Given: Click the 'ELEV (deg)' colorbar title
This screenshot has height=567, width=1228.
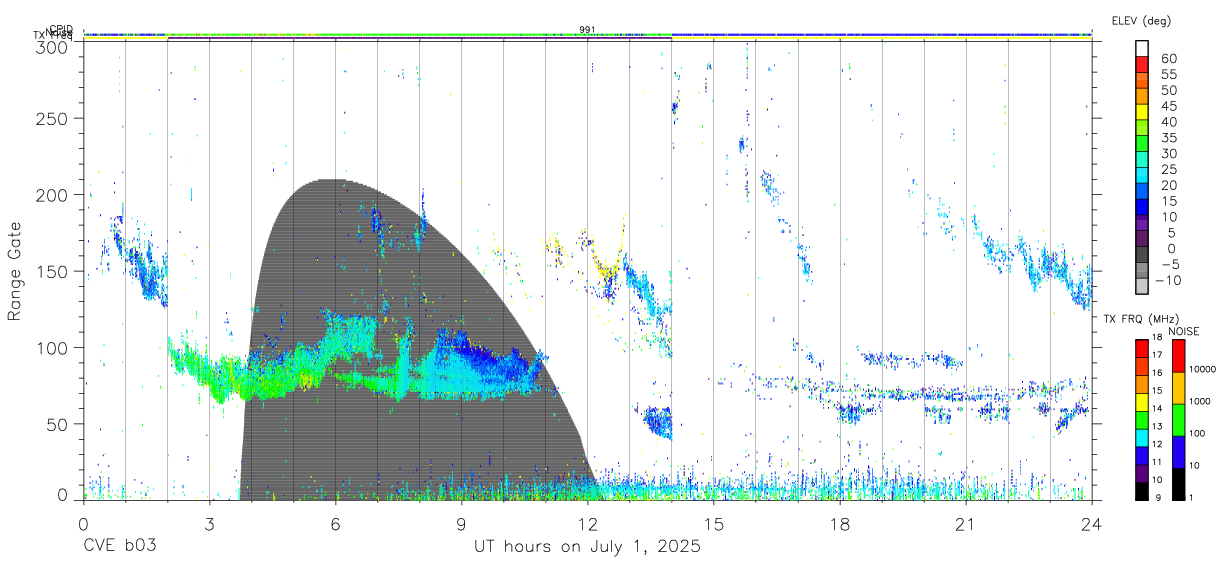Looking at the screenshot, I should tap(1141, 20).
